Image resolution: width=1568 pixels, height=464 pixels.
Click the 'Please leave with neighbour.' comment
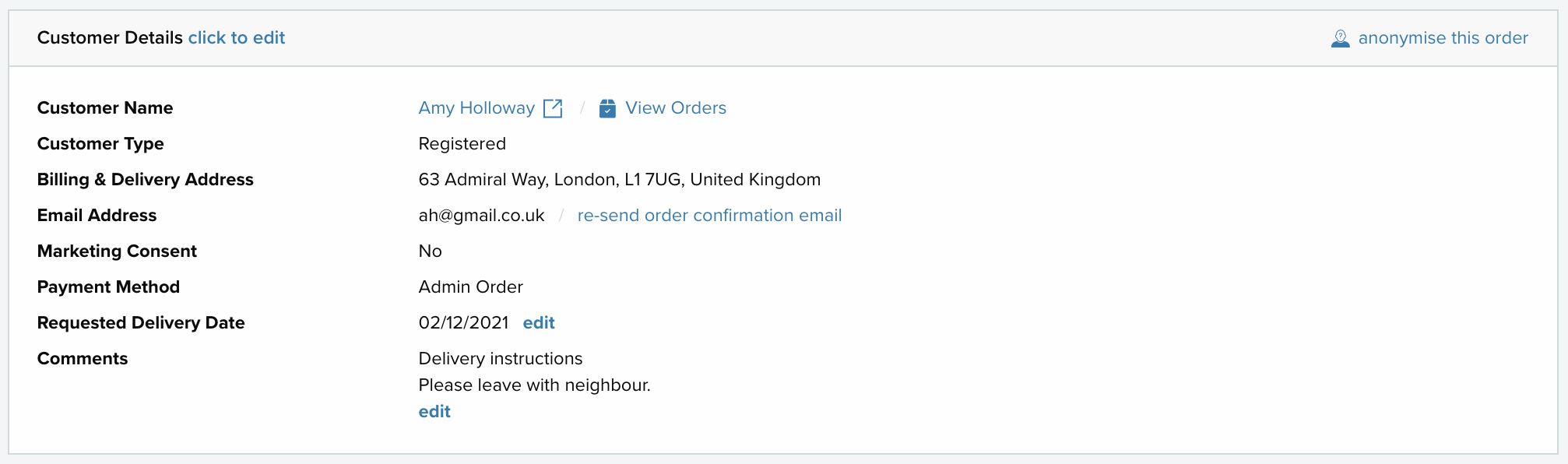coord(534,385)
